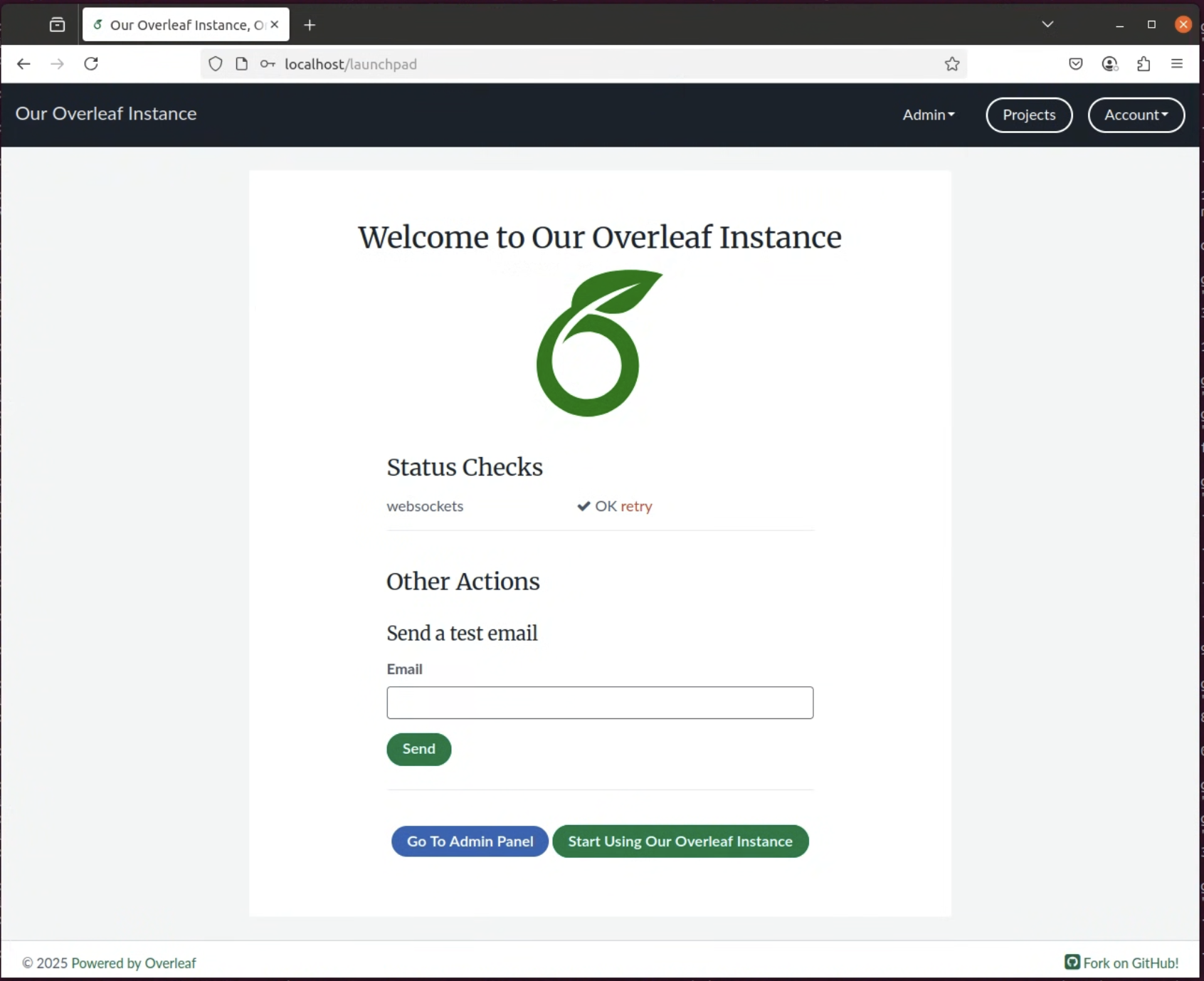Screen dimensions: 1204x981
Task: Open the Firefox account icon
Action: pyautogui.click(x=1110, y=64)
